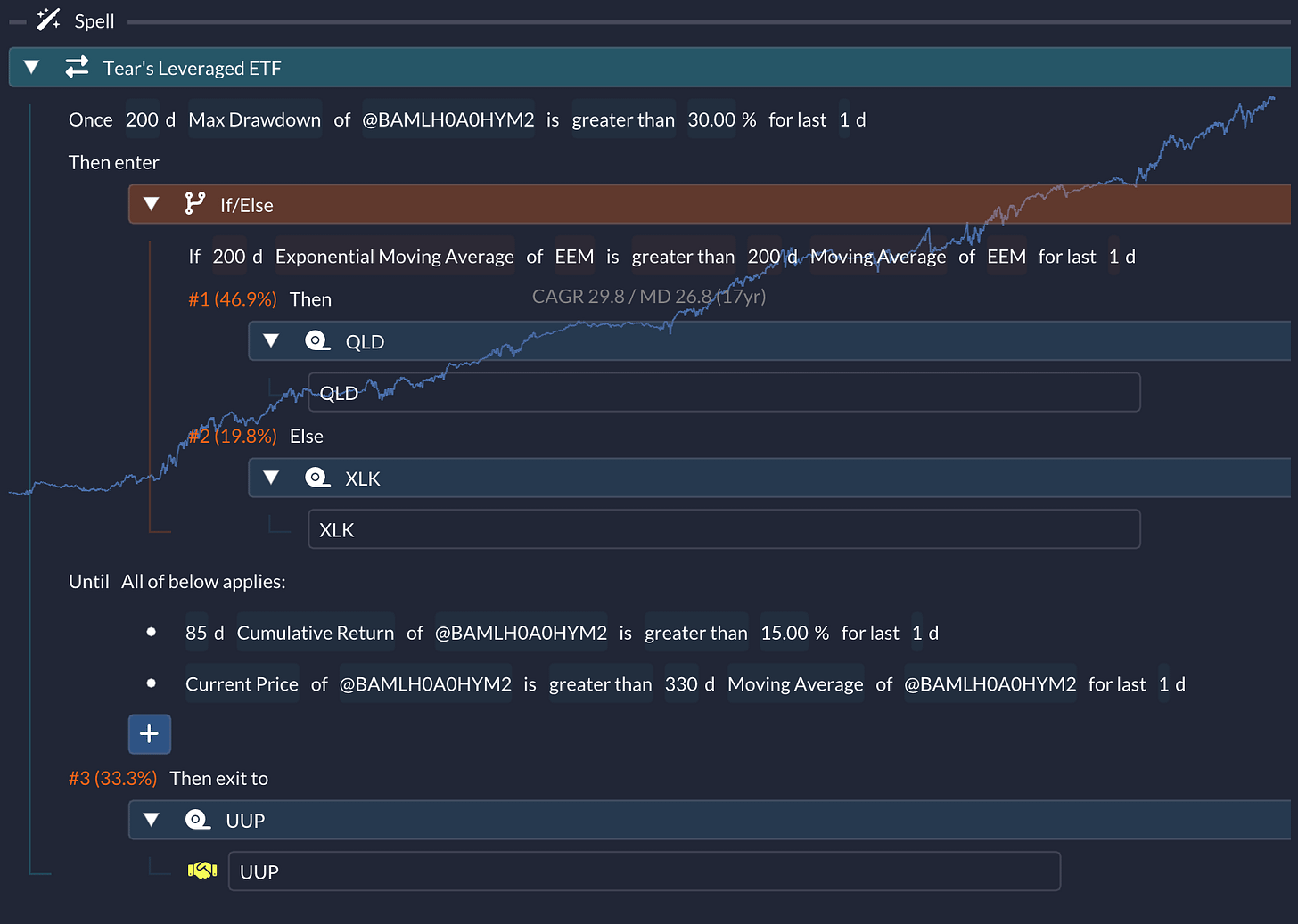1298x924 pixels.
Task: Select the EEM ticker after Exponential Moving Average
Action: click(574, 257)
